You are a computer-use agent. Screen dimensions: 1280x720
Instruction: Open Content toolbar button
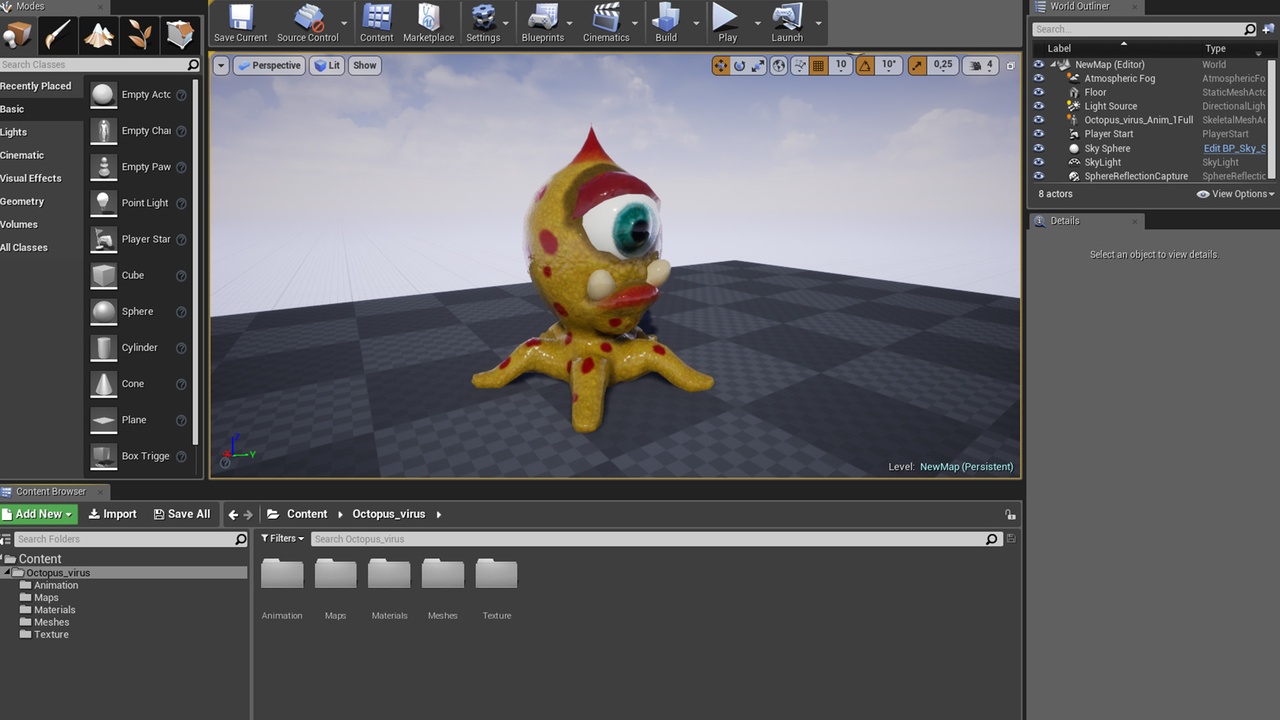377,24
